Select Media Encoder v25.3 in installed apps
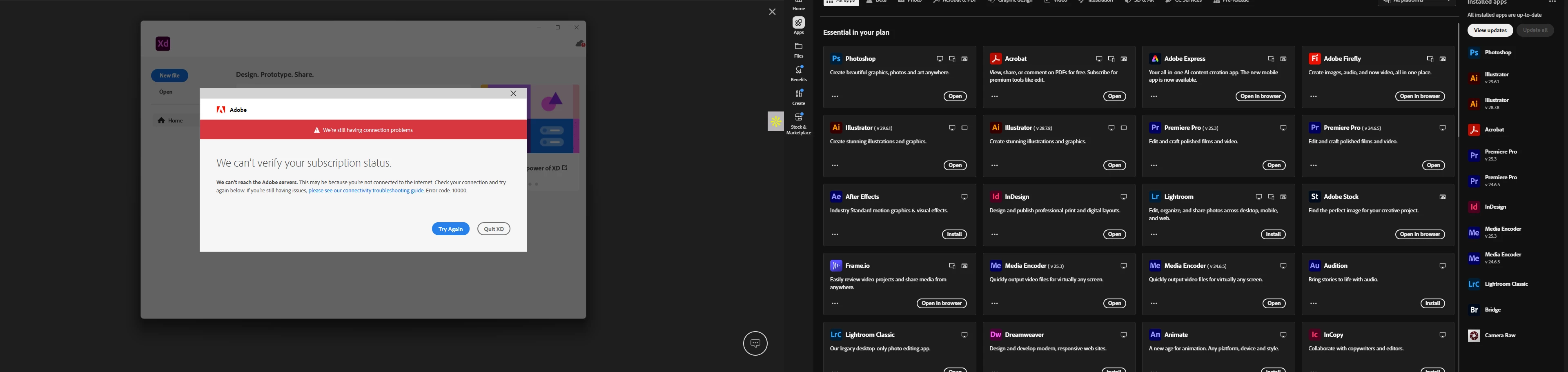Viewport: 1568px width, 372px height. pos(1495,233)
